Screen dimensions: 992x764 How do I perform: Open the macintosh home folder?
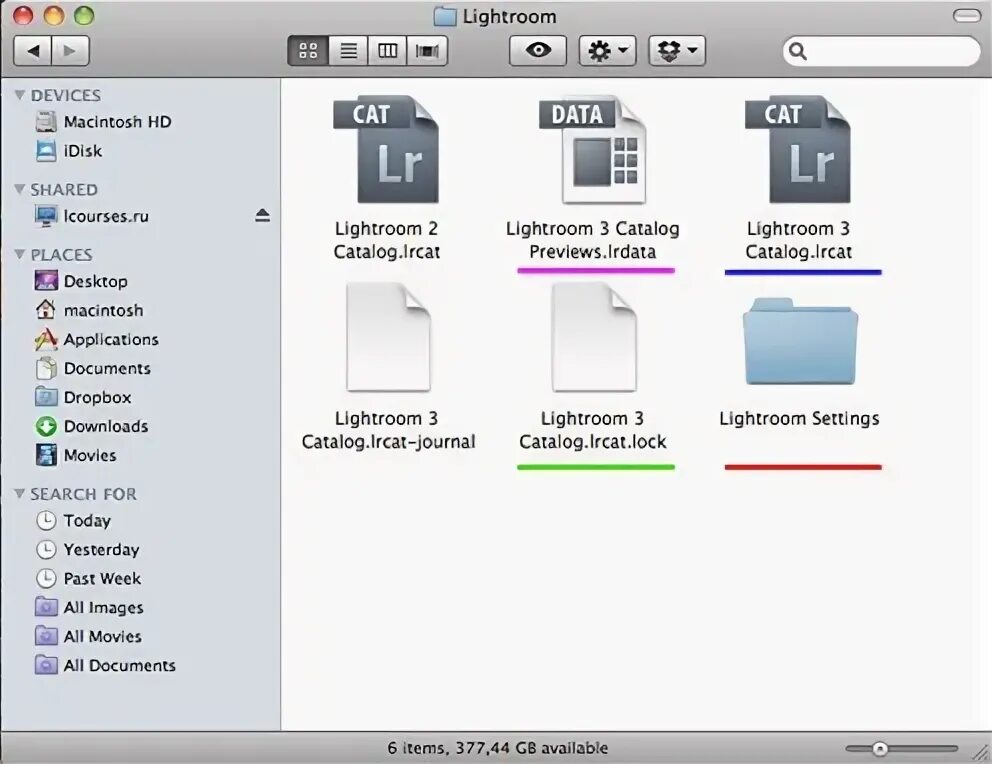tap(89, 310)
